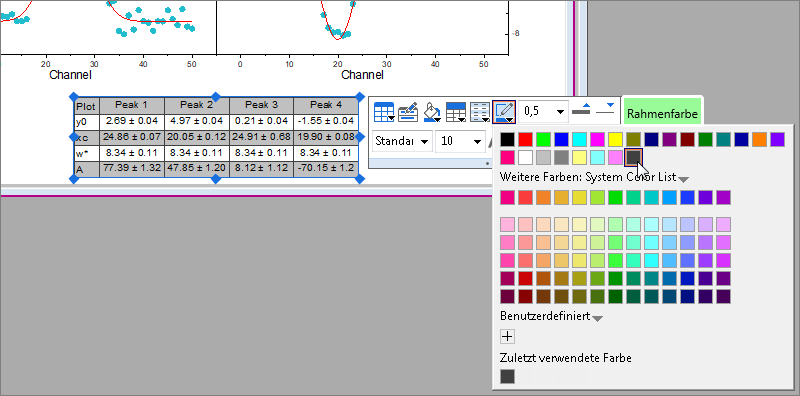Select the magenta swatch in top row
The height and width of the screenshot is (396, 800).
tap(597, 139)
